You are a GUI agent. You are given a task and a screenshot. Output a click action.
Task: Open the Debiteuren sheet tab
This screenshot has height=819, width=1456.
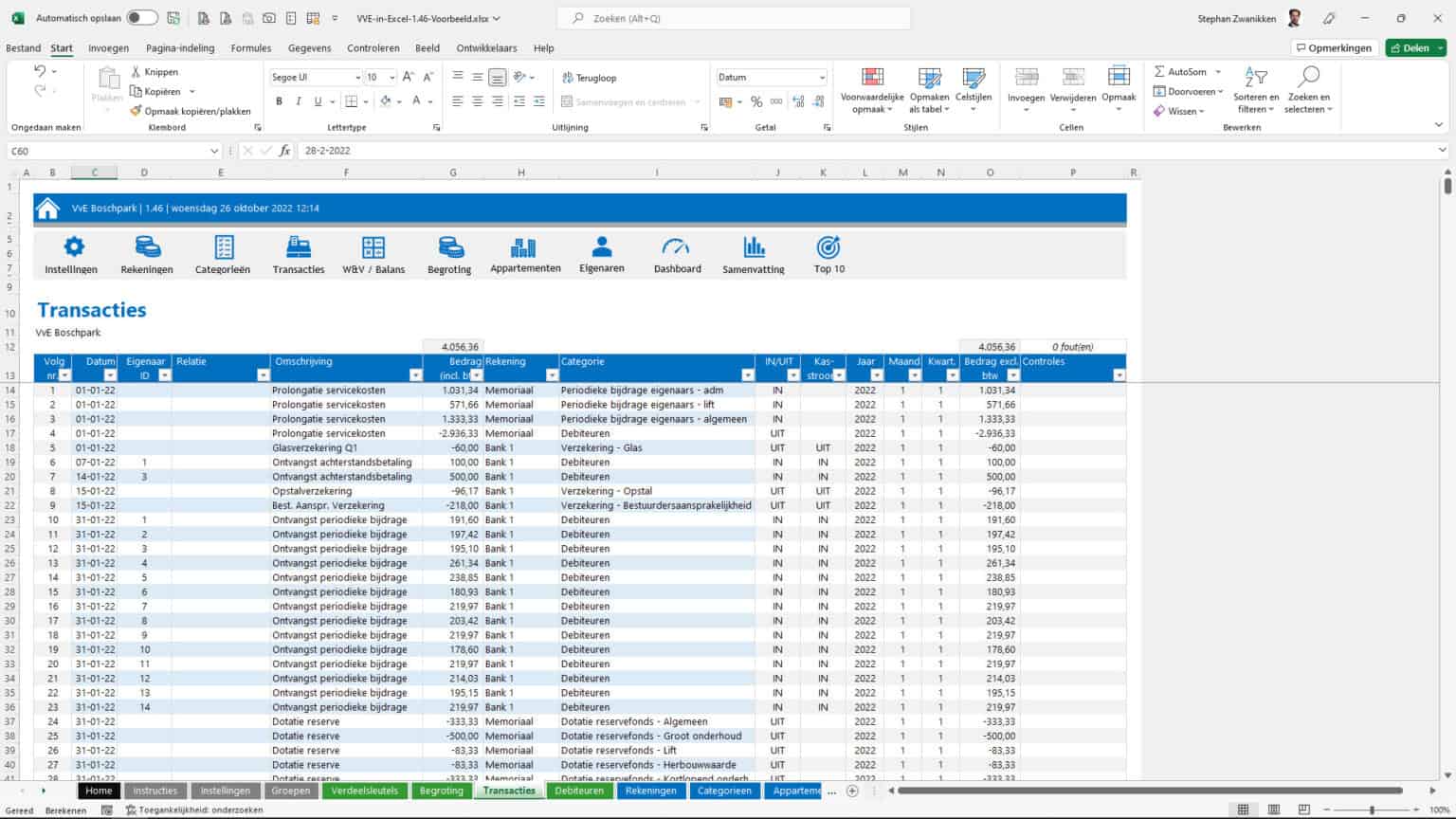tap(579, 790)
